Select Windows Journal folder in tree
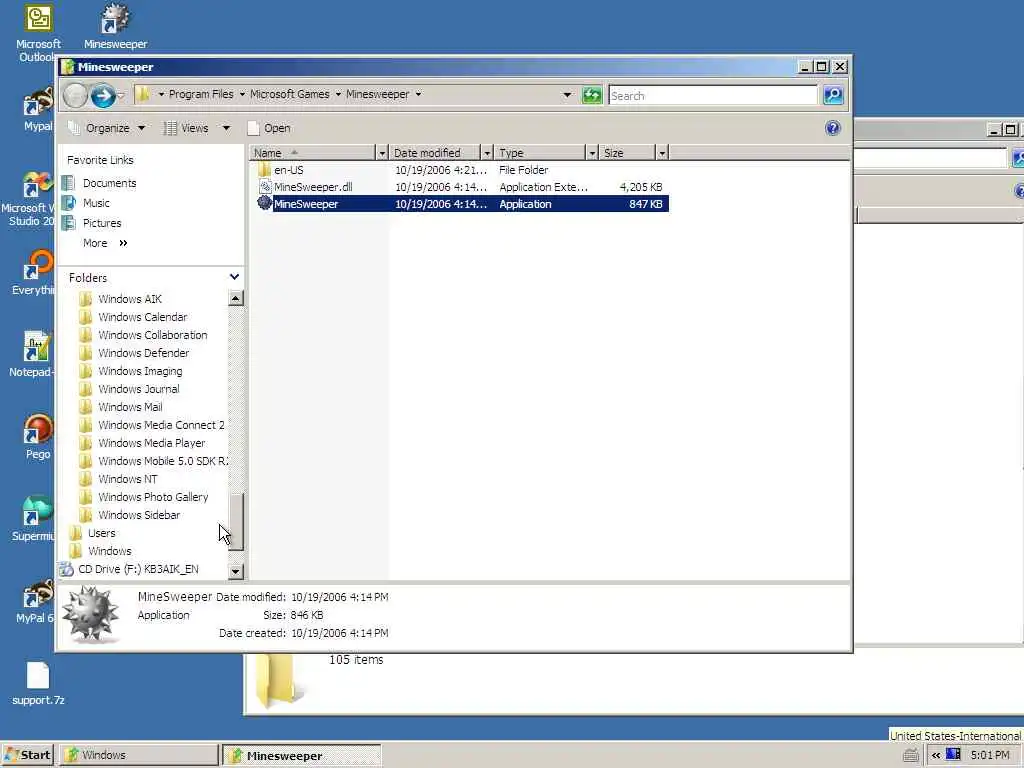 pos(138,389)
